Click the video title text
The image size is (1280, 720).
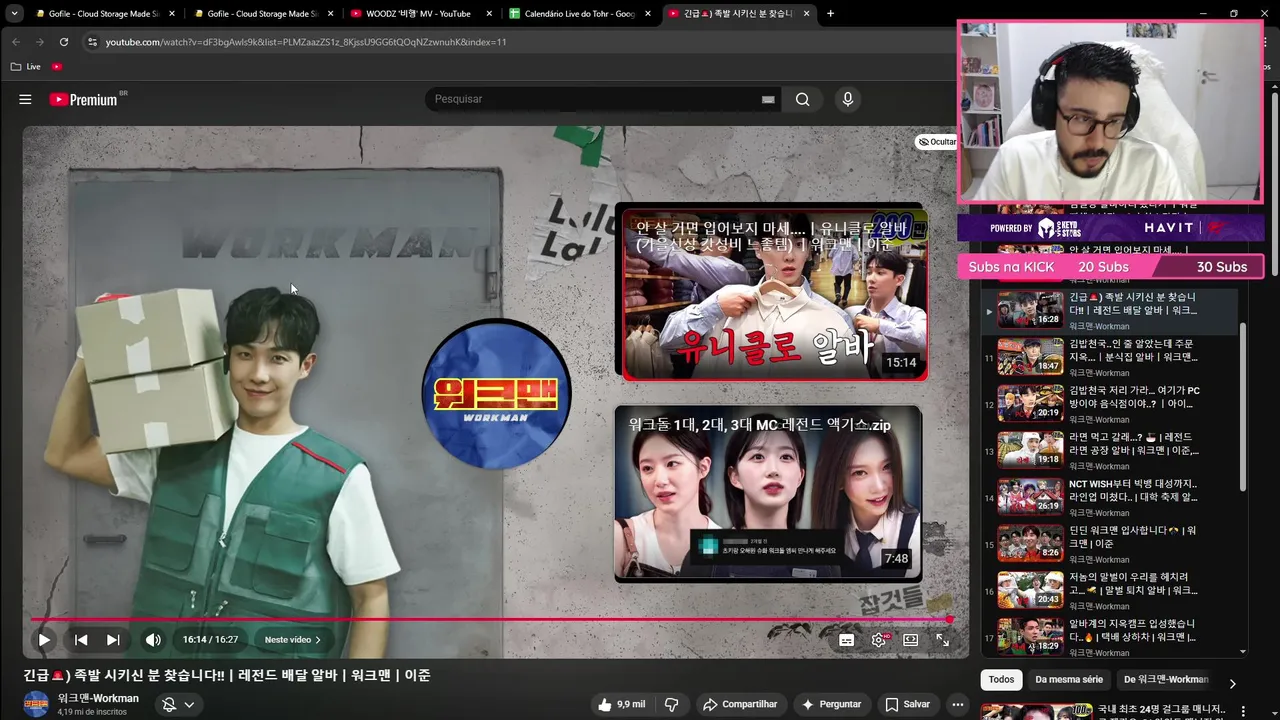coord(227,675)
